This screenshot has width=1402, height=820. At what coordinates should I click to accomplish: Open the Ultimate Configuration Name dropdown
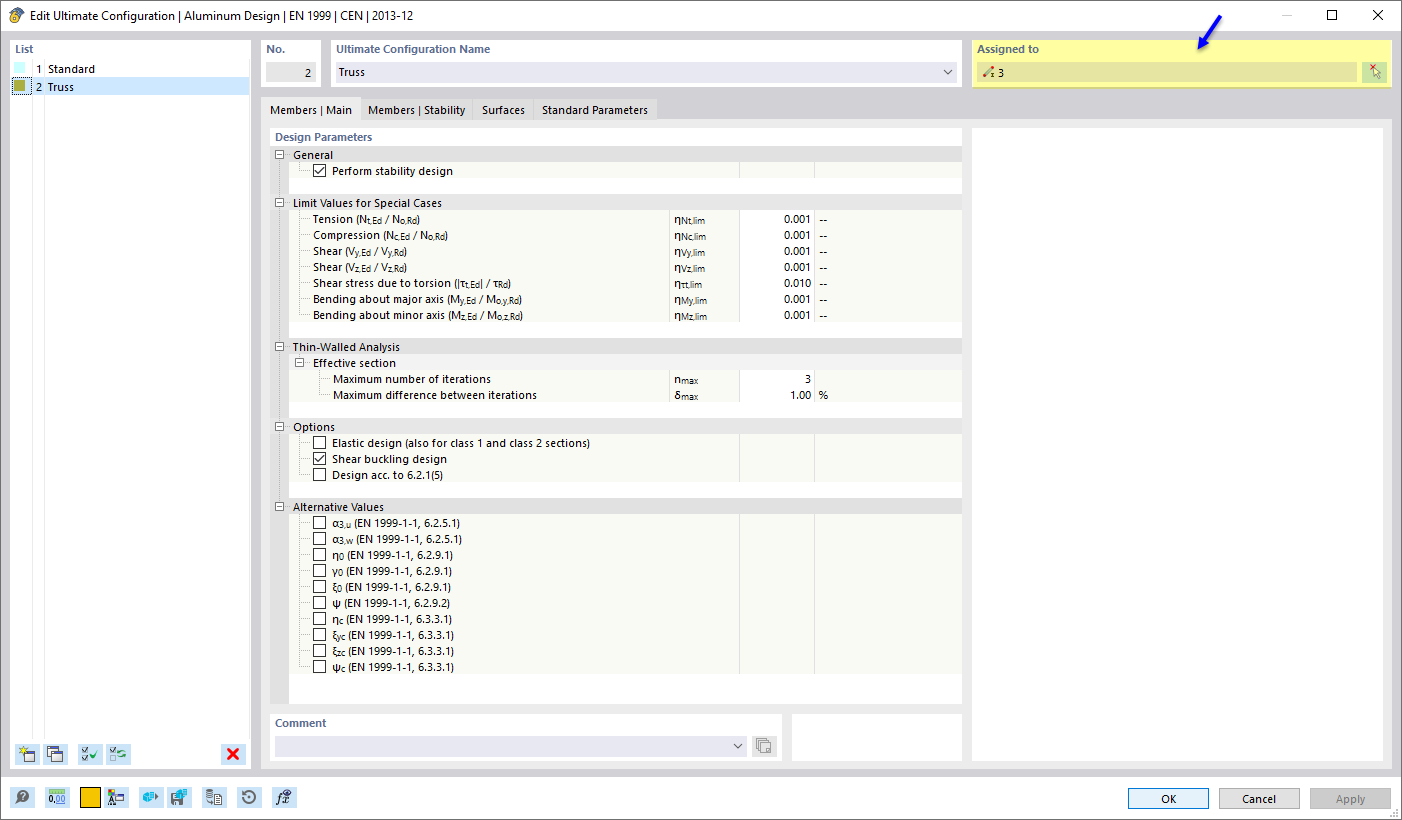tap(947, 72)
